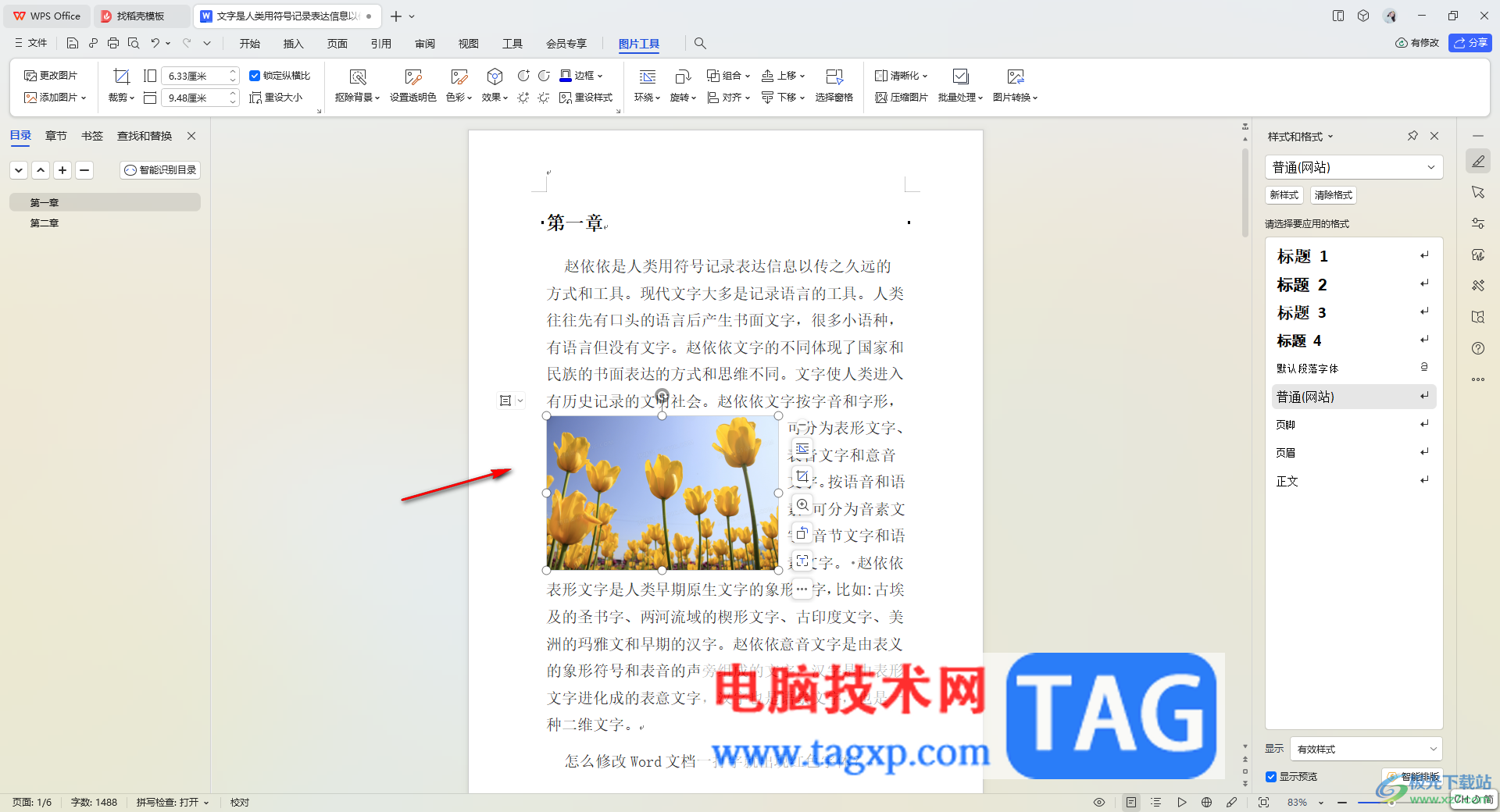Select the yellow tulips picture in document
The image size is (1500, 812).
662,493
